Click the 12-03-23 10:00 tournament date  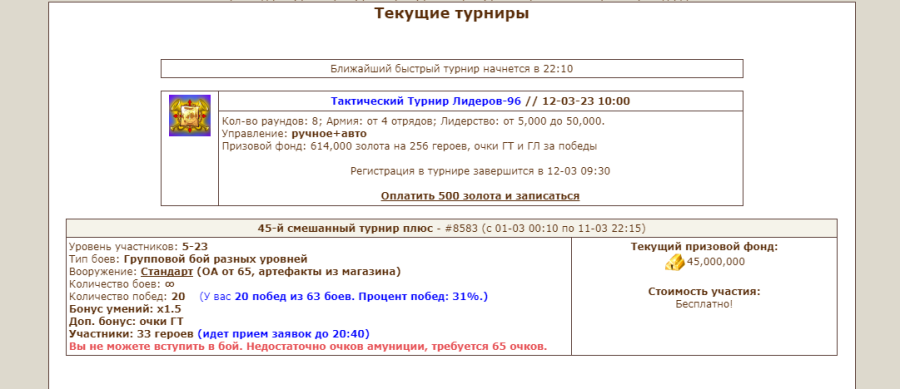click(585, 102)
